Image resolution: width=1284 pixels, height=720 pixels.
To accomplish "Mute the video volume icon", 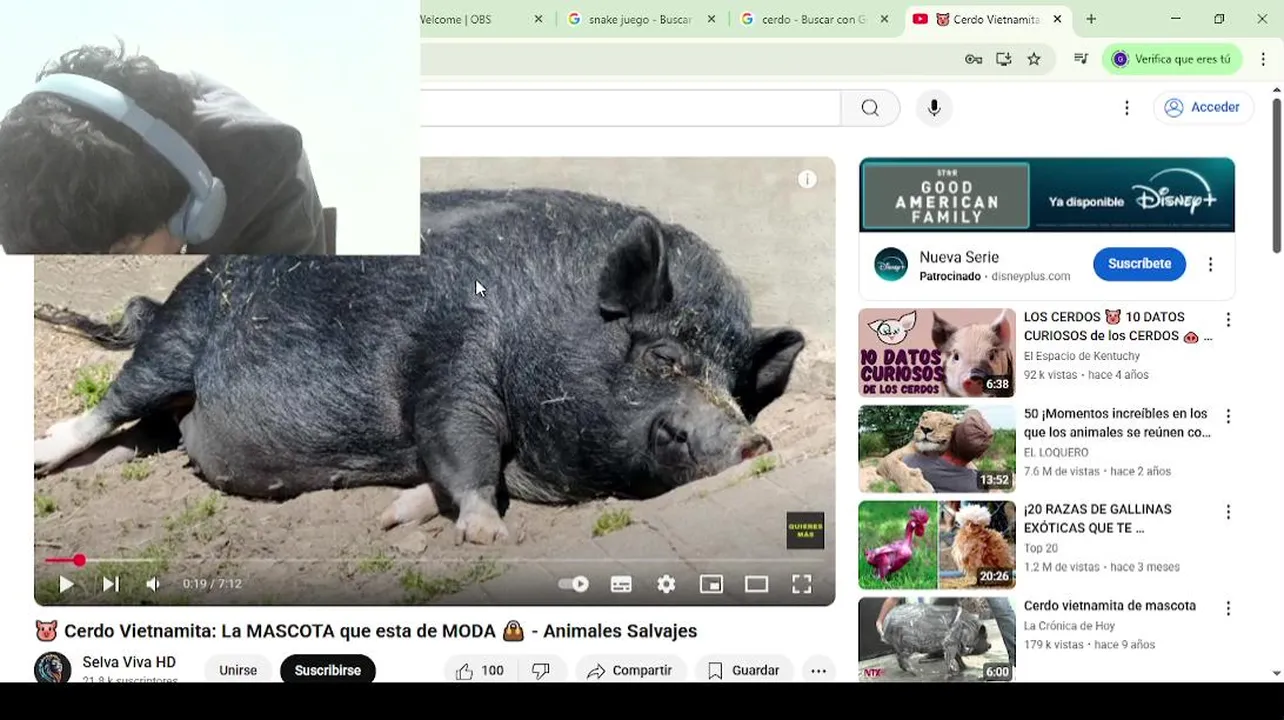I will point(153,584).
